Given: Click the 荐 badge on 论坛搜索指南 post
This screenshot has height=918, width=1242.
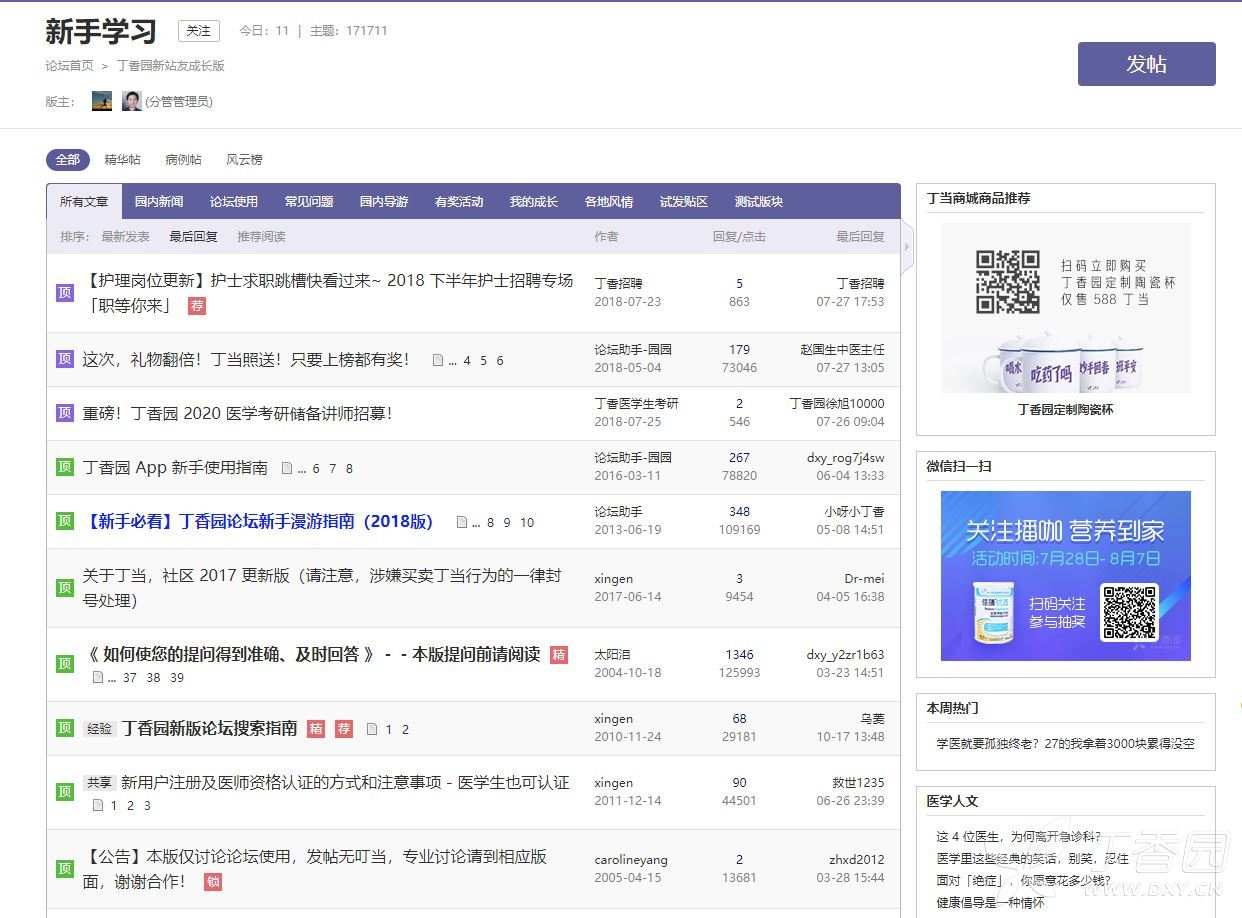Looking at the screenshot, I should pos(344,729).
